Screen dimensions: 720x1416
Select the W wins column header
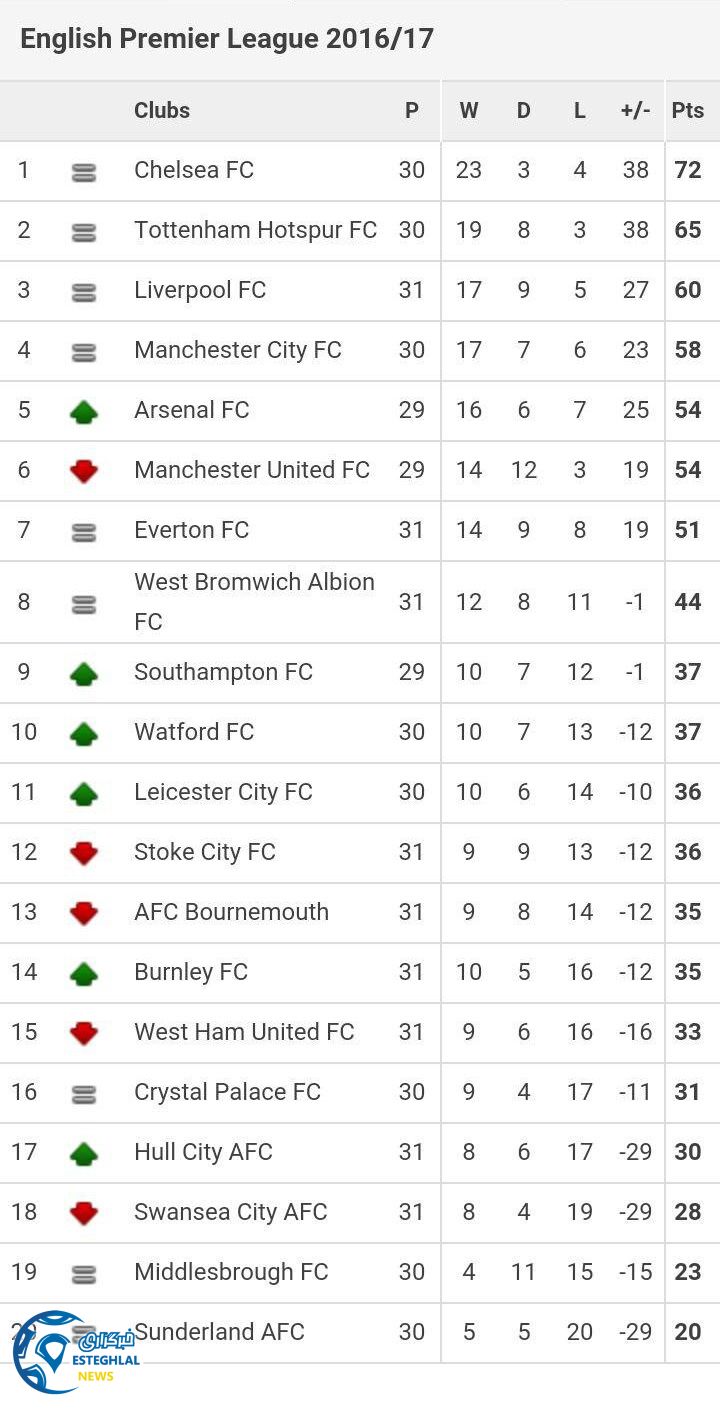(x=468, y=111)
